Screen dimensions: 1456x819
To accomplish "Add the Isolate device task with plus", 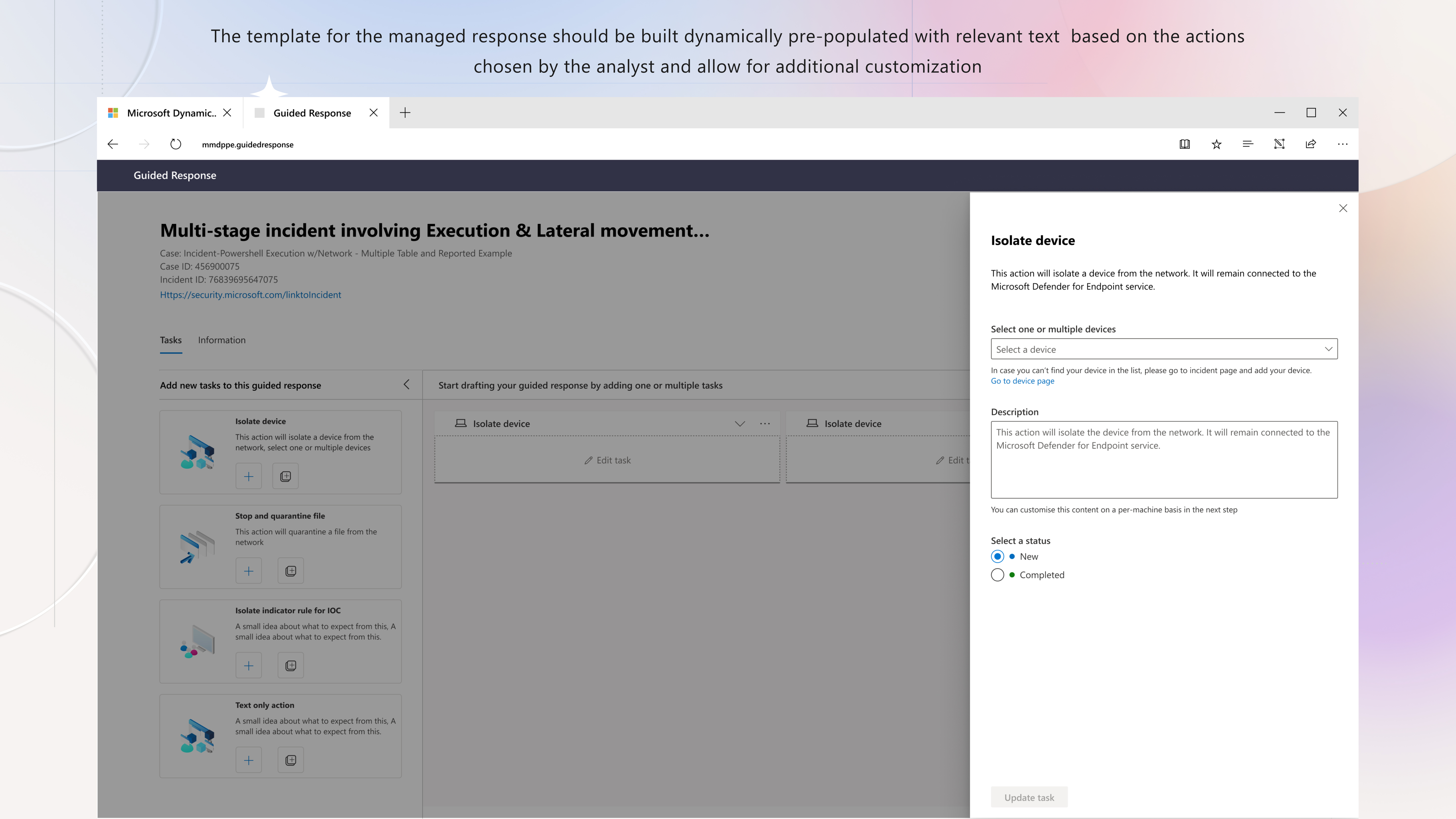I will pos(249,476).
